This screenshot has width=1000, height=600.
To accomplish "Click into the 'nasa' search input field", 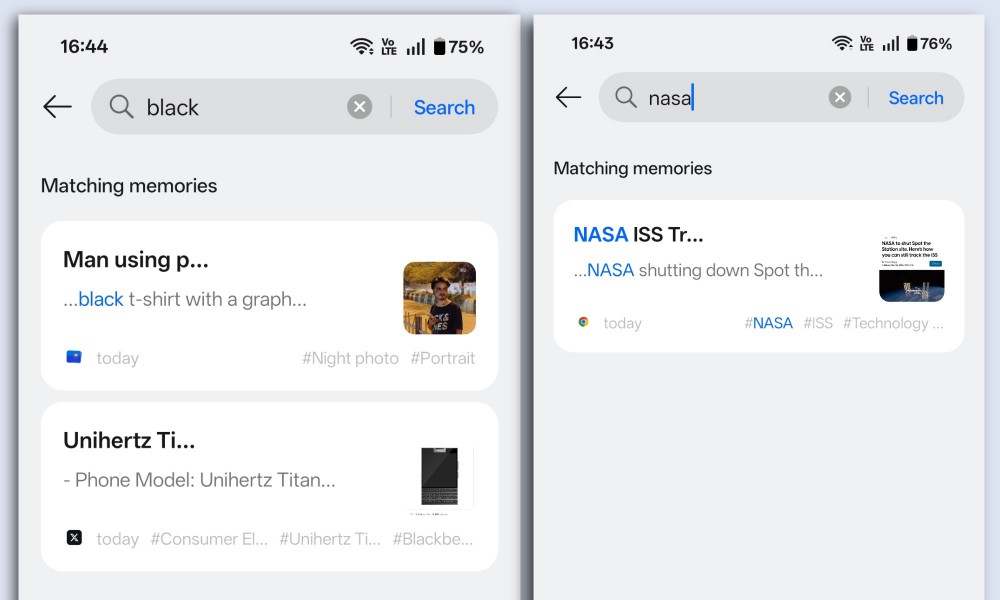I will 733,98.
